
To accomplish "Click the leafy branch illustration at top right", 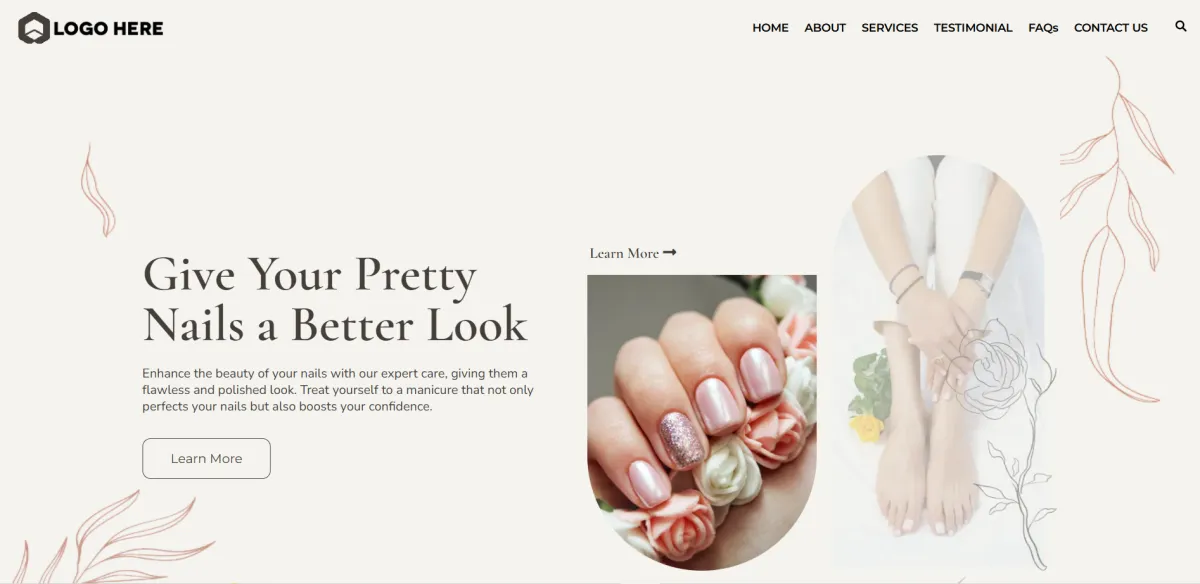I will pyautogui.click(x=1115, y=230).
